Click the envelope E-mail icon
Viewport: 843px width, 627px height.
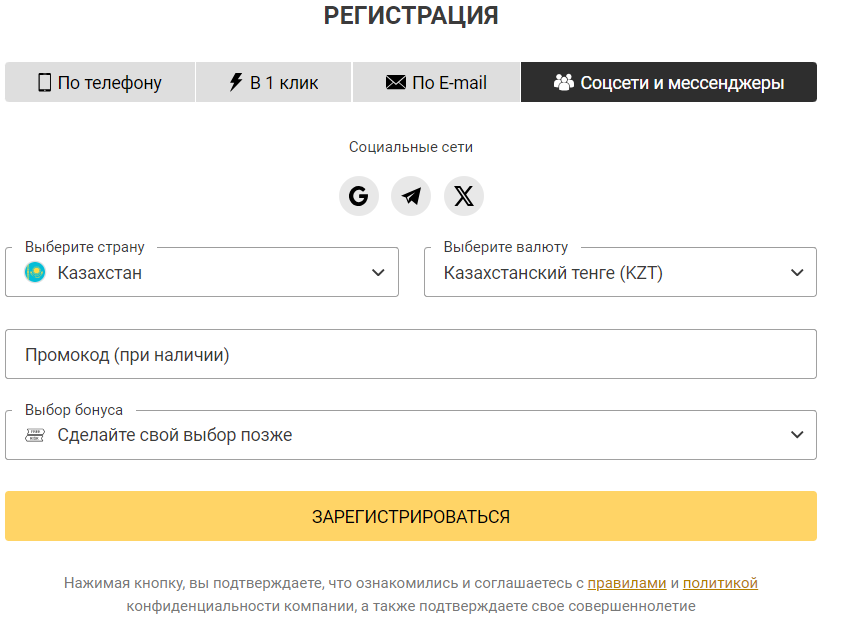pos(396,83)
